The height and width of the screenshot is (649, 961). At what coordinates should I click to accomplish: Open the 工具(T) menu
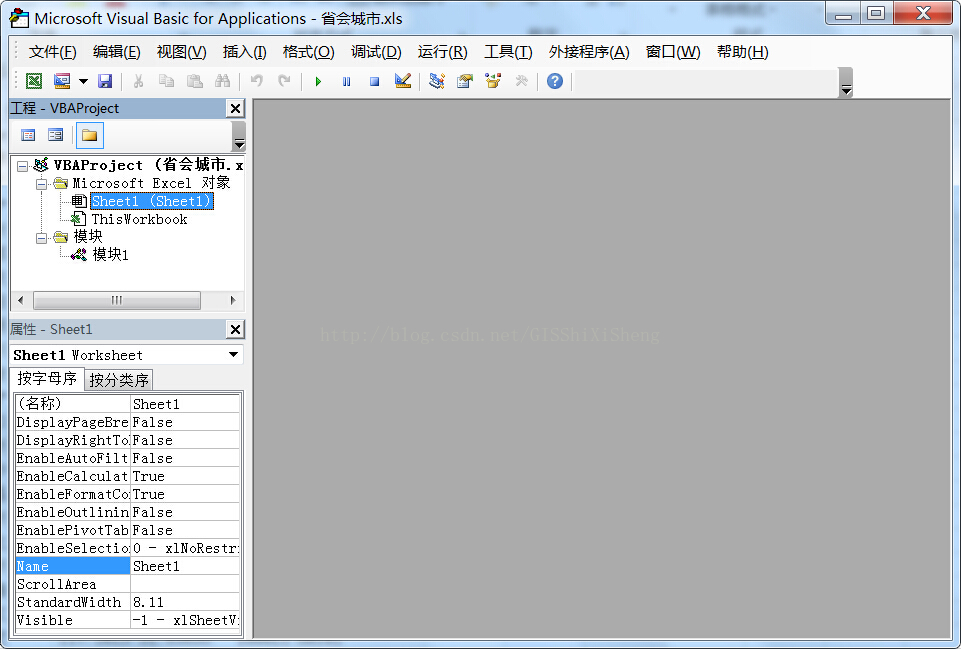(x=507, y=52)
